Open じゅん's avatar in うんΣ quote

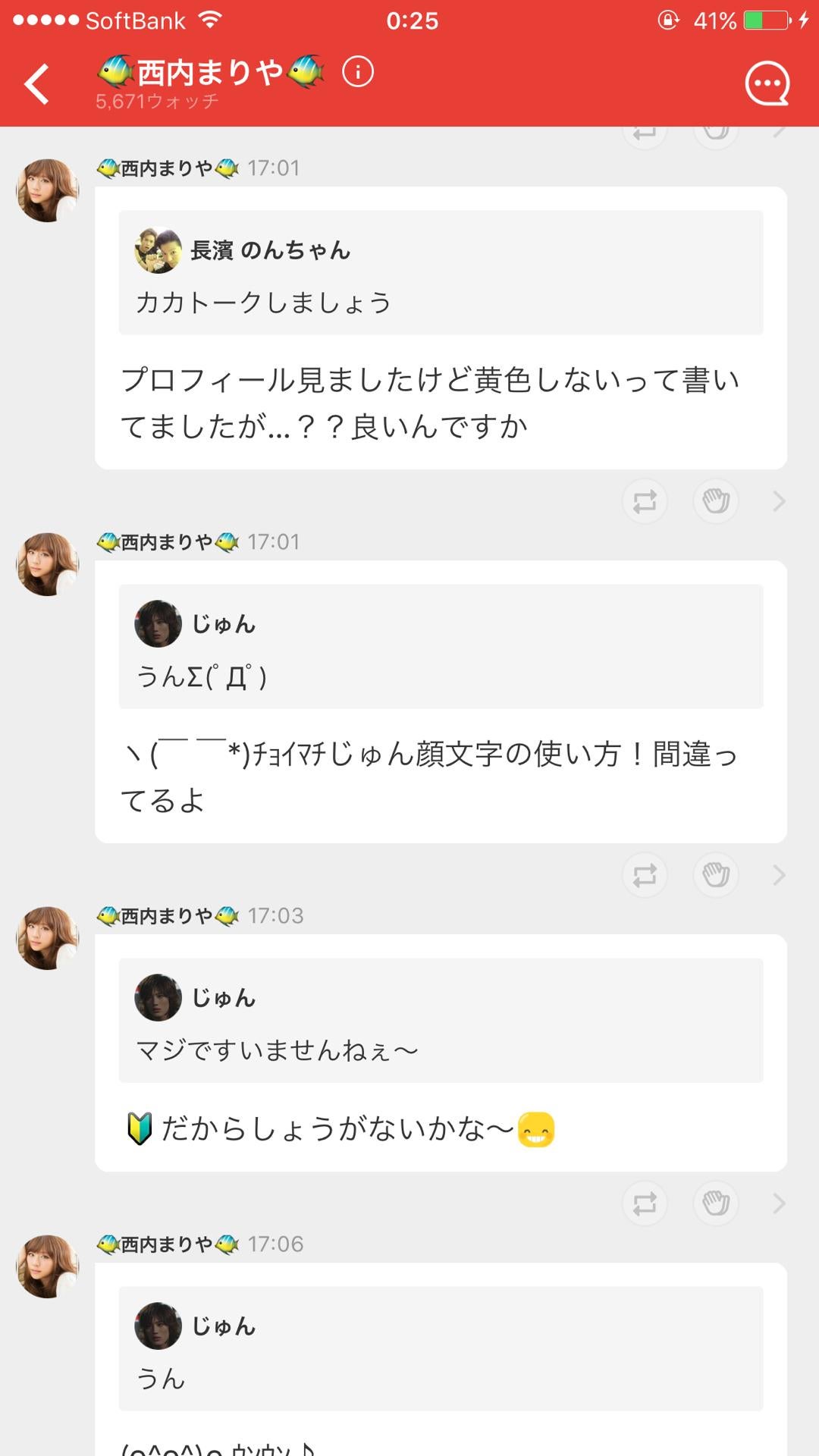coord(158,624)
